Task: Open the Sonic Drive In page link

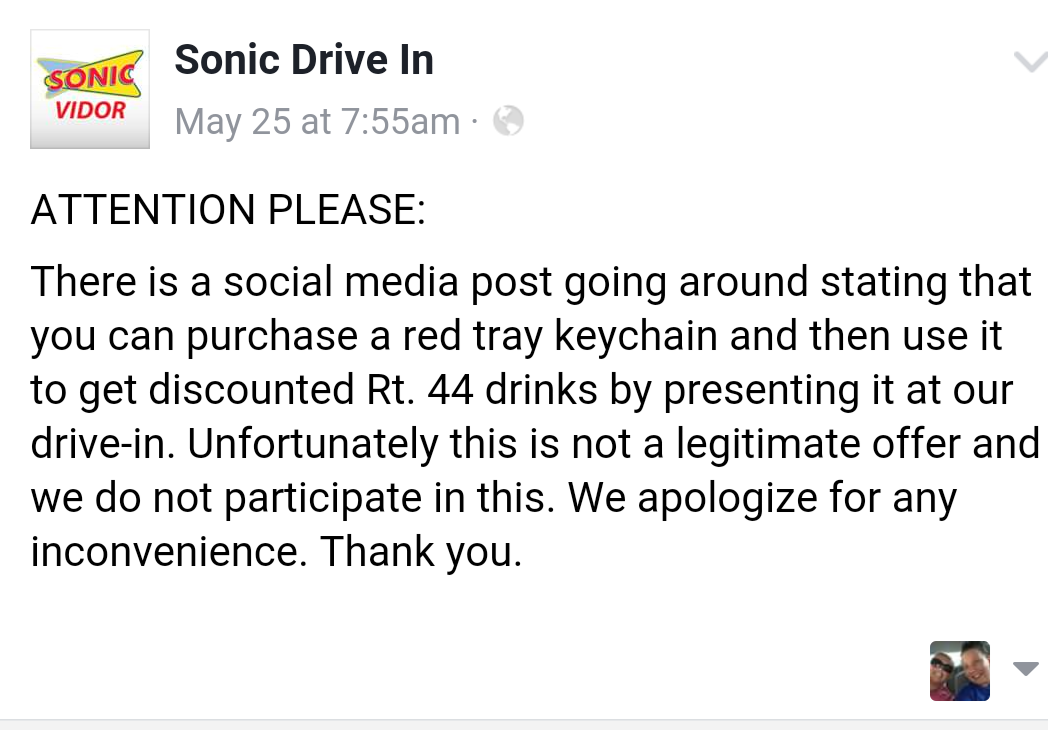Action: click(304, 59)
